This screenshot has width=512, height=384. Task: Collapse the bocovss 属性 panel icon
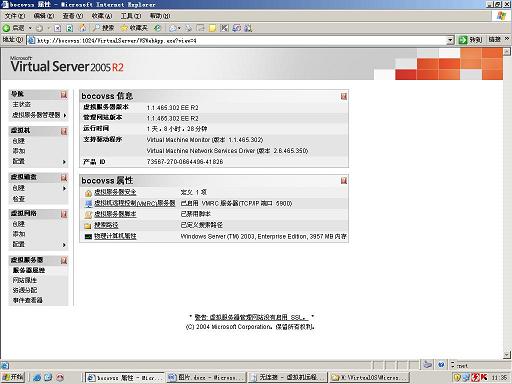coord(344,181)
